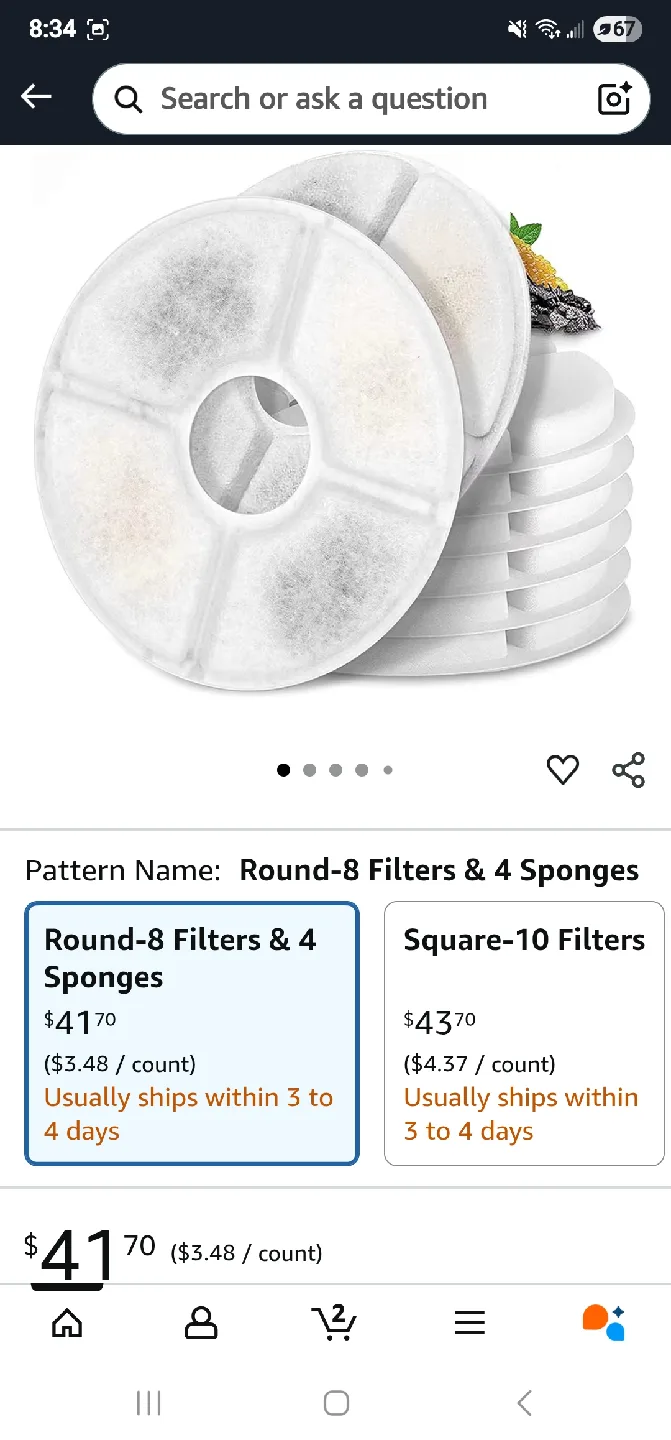Launch the Rufus AI assistant icon
671x1440 pixels.
coord(601,1322)
